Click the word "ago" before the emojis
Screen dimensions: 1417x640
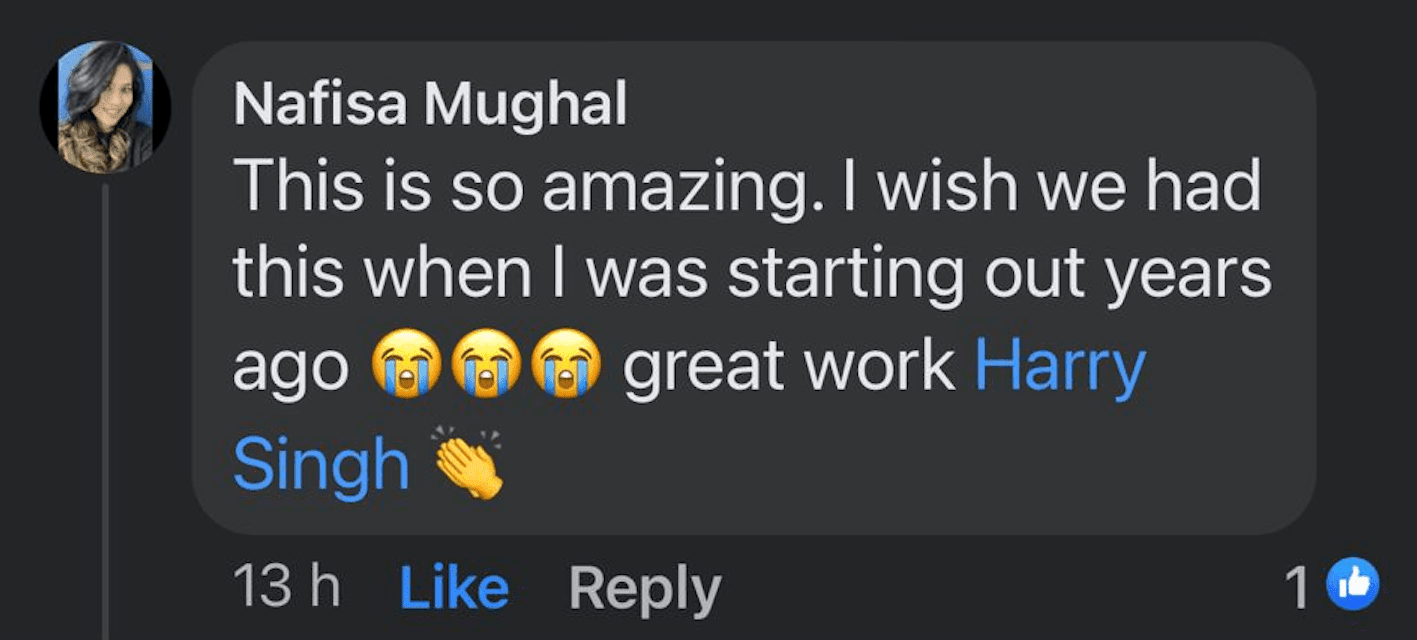[x=291, y=370]
